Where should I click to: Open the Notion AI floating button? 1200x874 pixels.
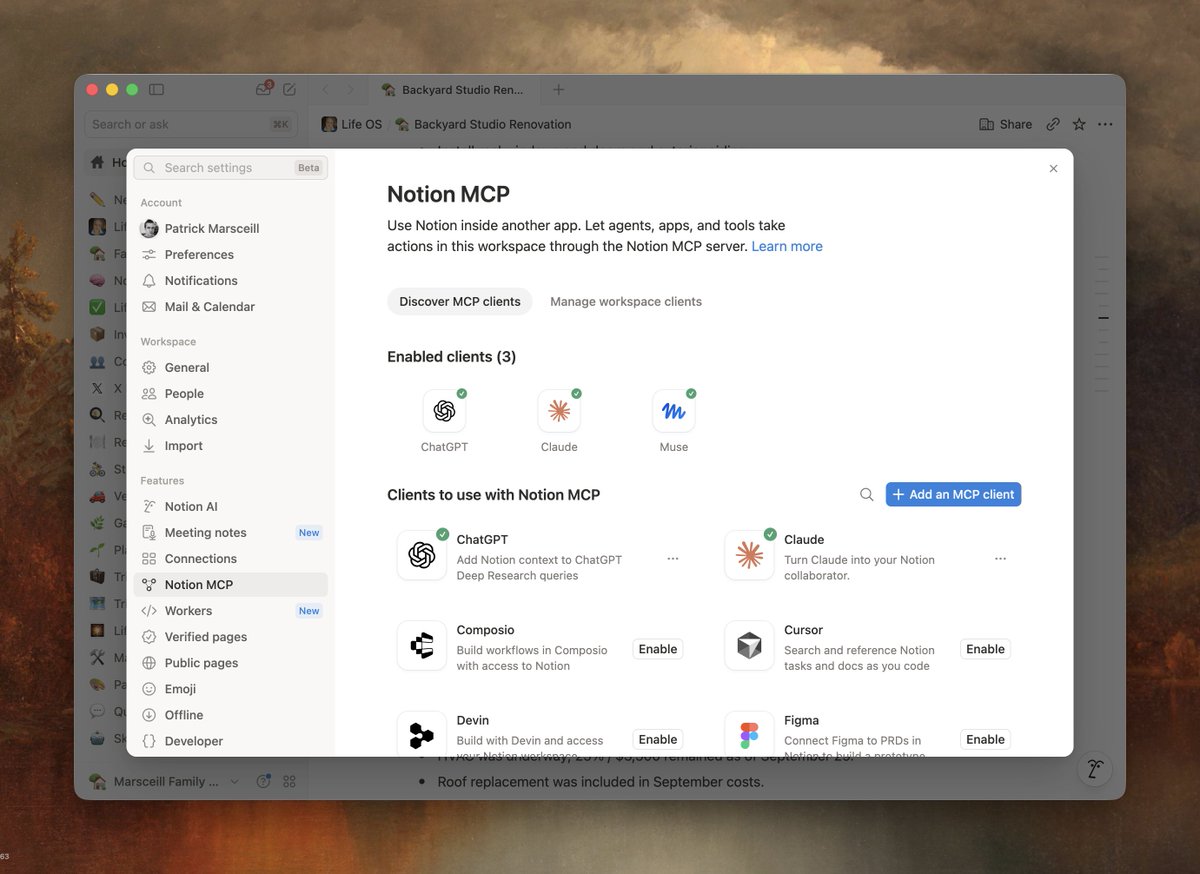(1096, 768)
